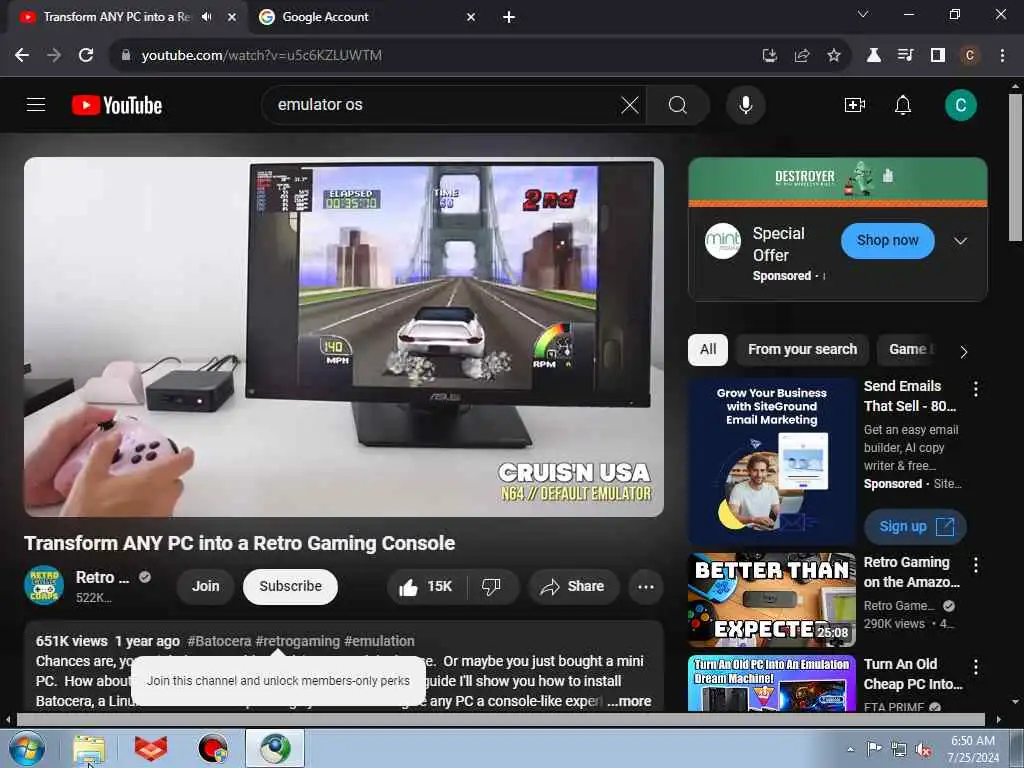Expand description with ...more

point(629,701)
